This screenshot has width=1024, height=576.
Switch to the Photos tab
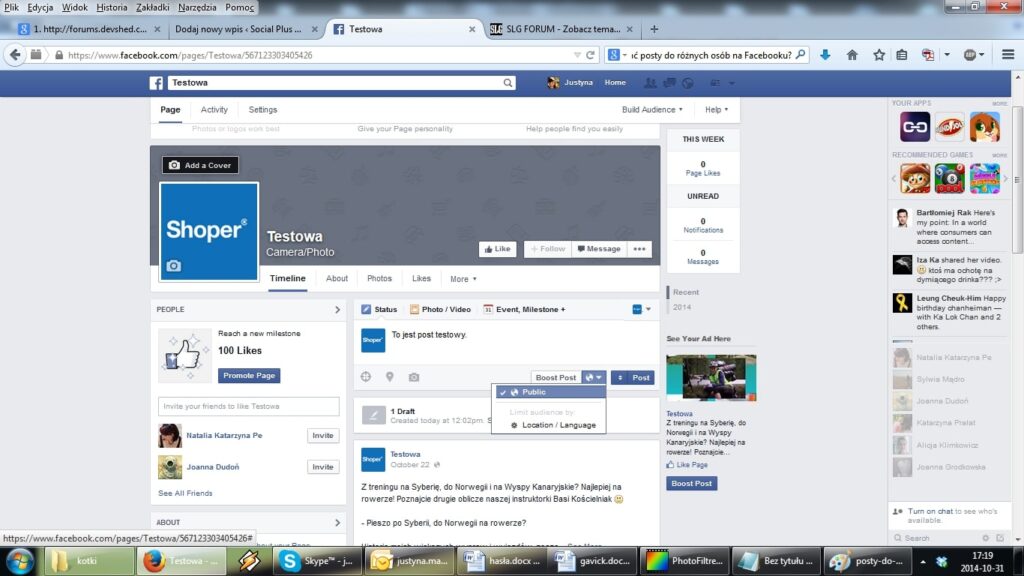(x=379, y=279)
